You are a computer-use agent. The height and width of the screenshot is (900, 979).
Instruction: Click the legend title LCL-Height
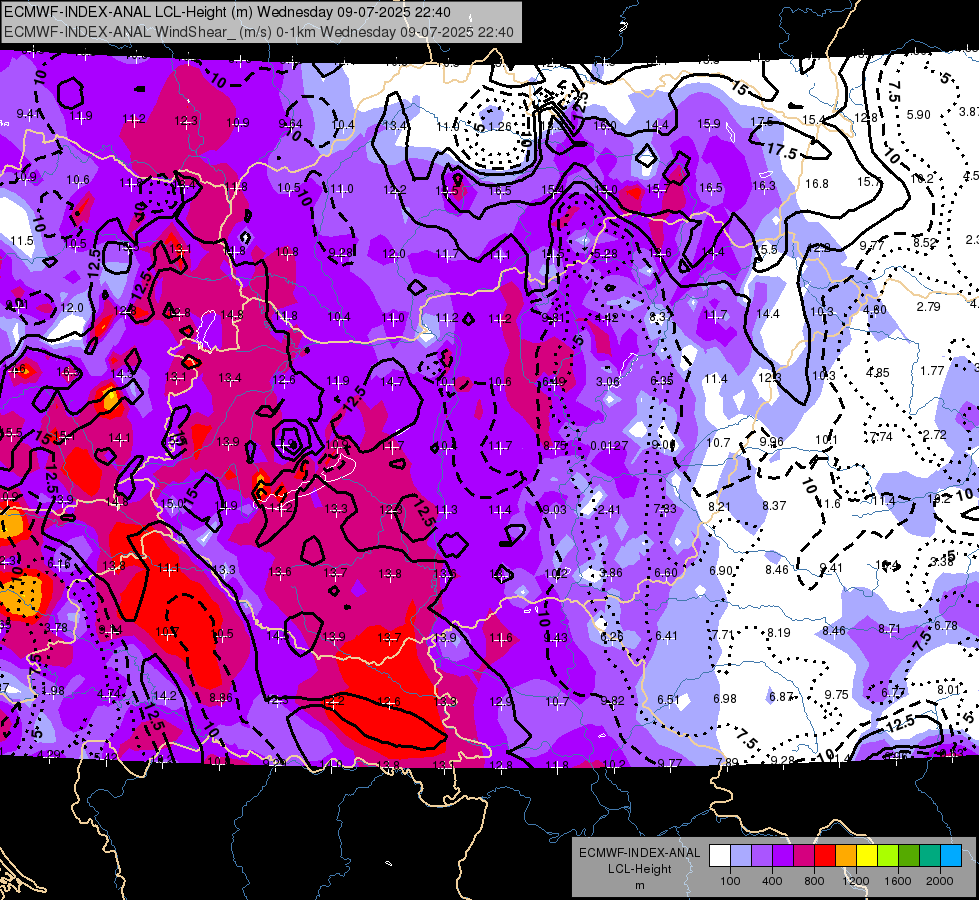point(639,869)
